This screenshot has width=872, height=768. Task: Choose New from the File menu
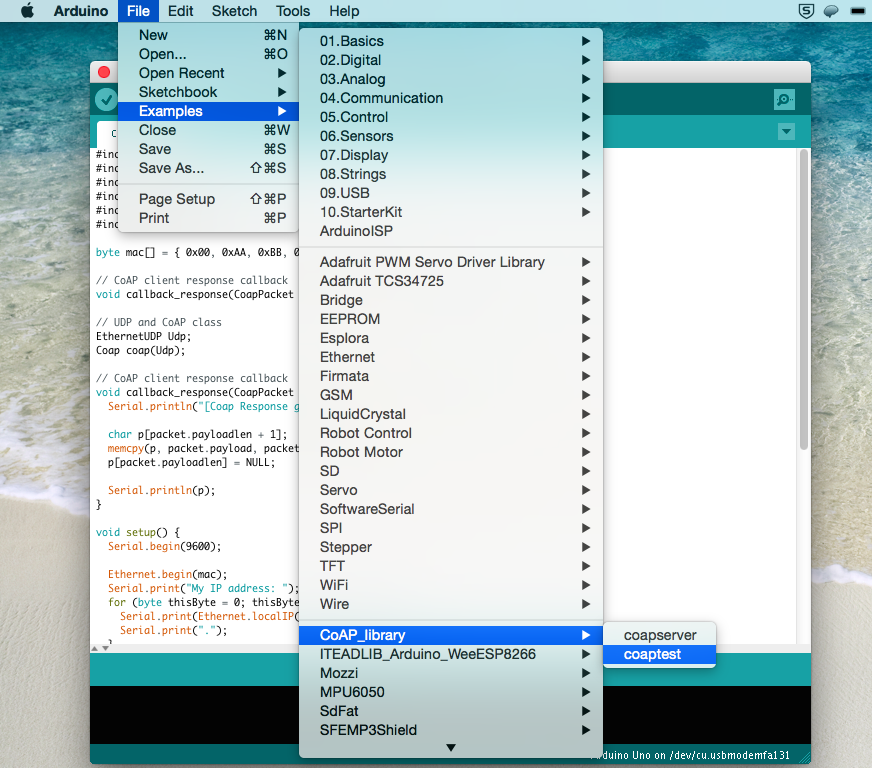(209, 35)
